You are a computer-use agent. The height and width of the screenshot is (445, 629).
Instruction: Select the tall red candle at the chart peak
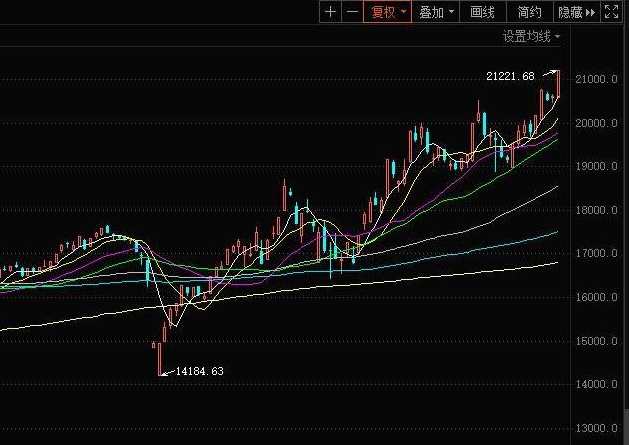[558, 84]
